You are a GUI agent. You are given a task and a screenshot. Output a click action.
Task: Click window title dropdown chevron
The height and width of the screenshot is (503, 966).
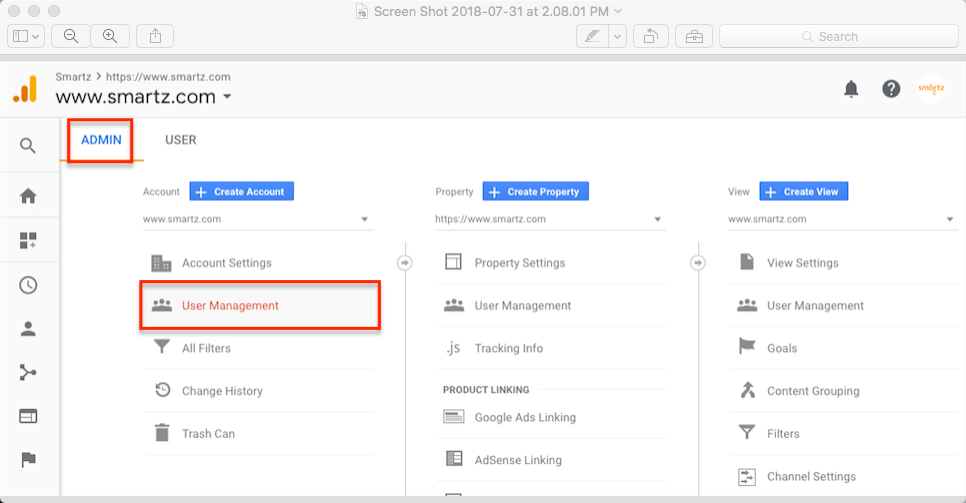pos(618,11)
